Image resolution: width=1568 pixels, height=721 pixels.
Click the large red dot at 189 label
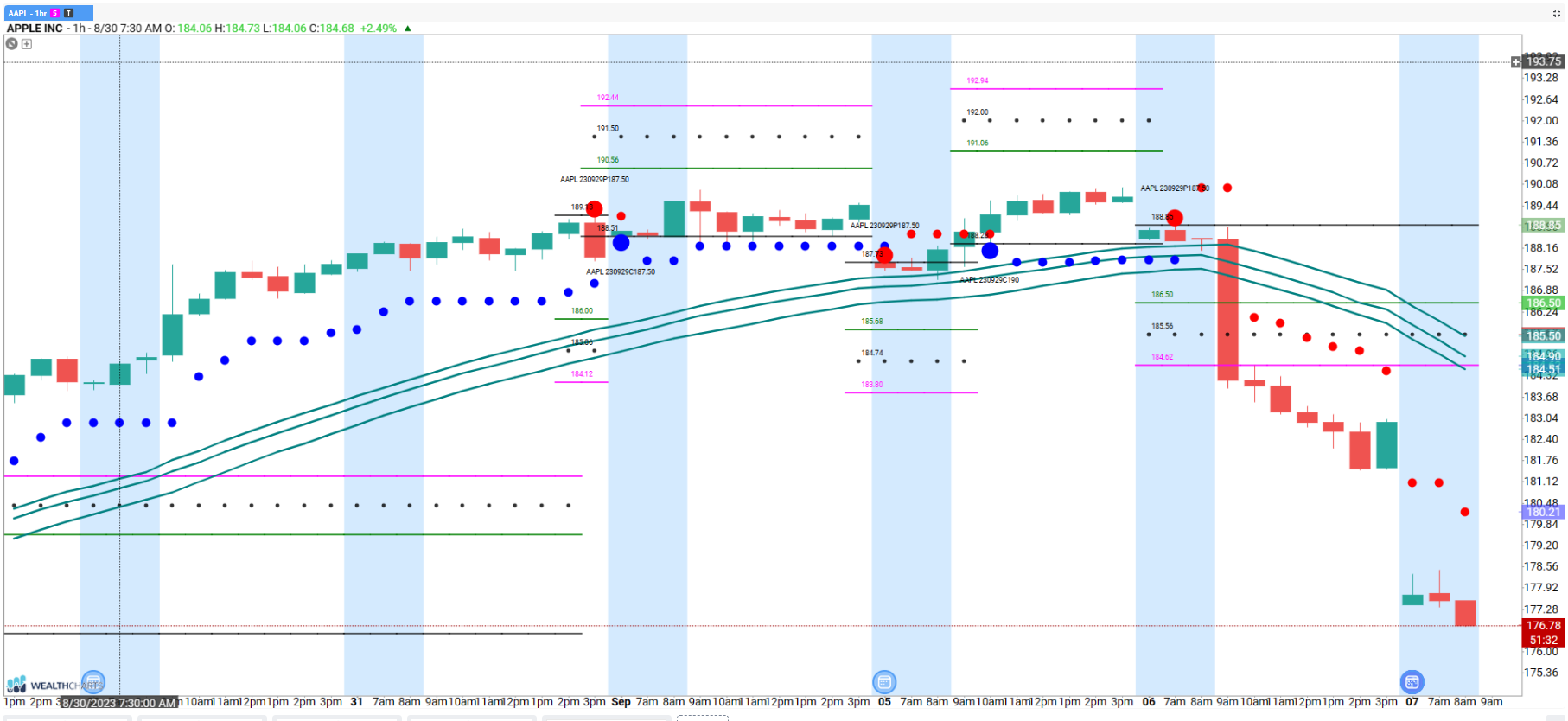(x=594, y=208)
